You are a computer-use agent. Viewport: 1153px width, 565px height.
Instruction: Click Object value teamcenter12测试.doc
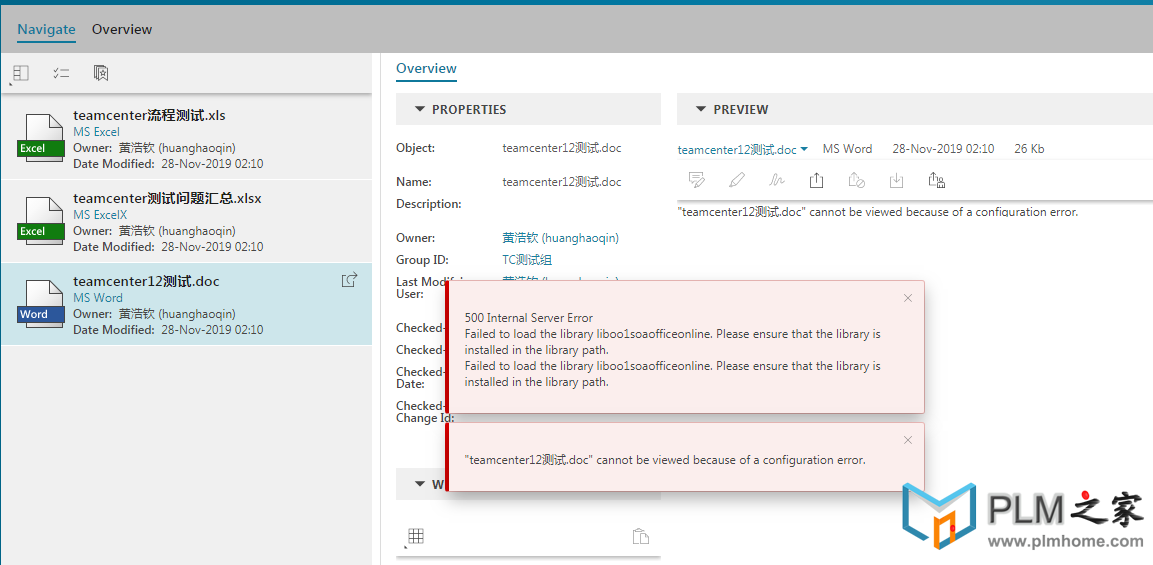[x=562, y=148]
